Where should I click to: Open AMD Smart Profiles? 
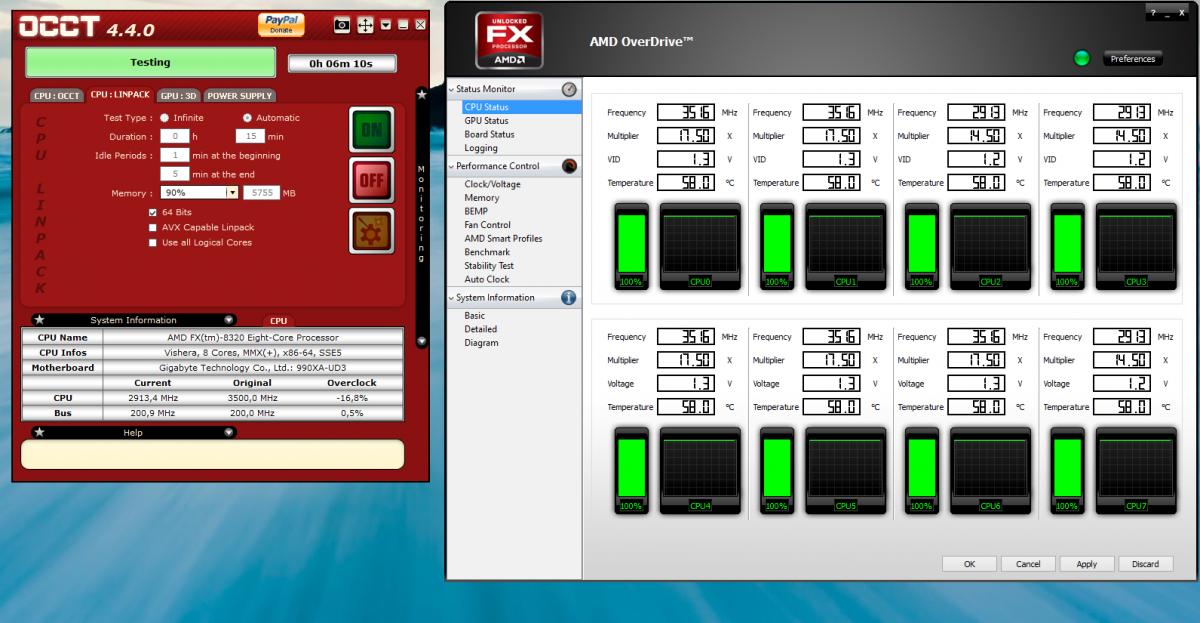pyautogui.click(x=503, y=239)
